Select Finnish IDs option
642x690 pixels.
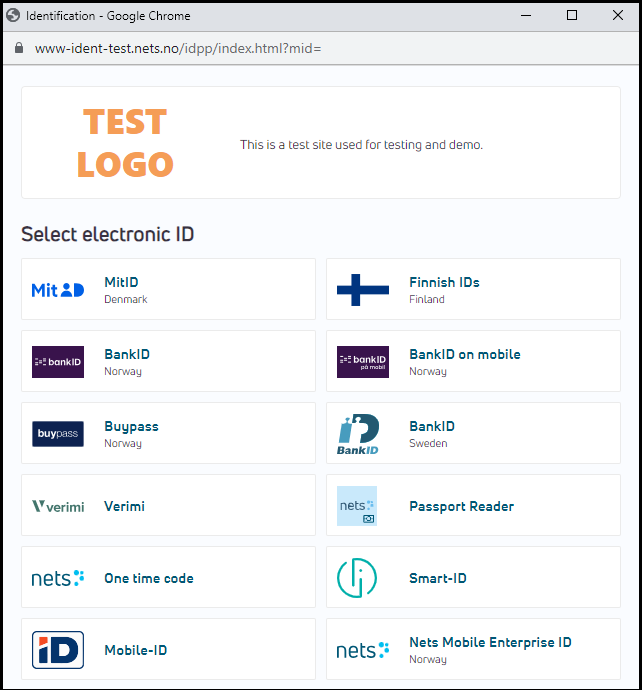(473, 289)
